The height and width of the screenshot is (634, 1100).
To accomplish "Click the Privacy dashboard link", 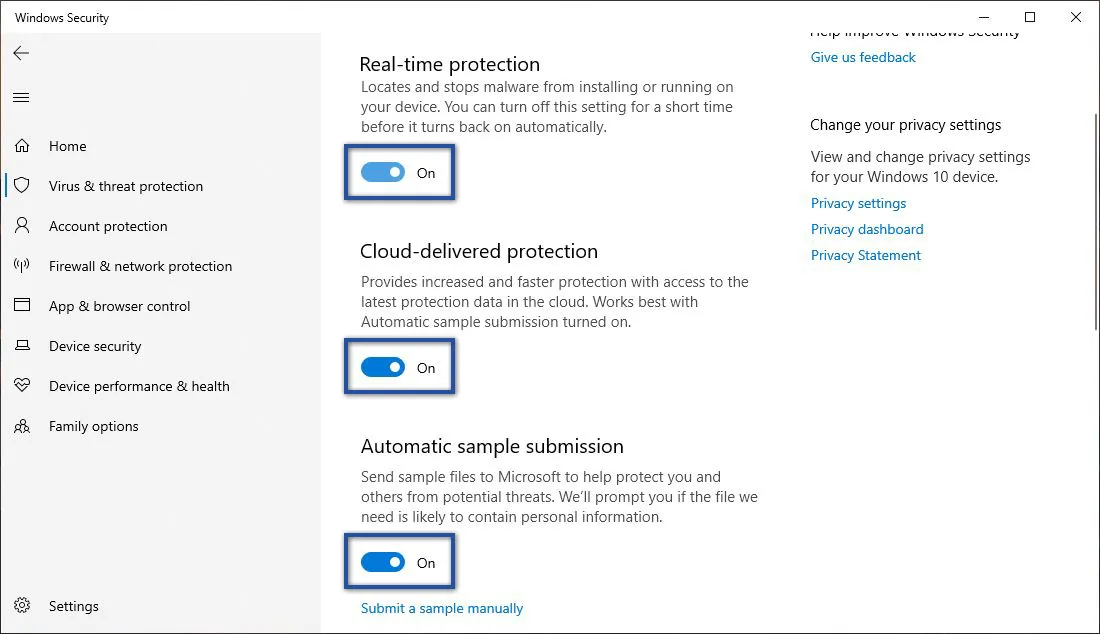I will click(x=867, y=229).
